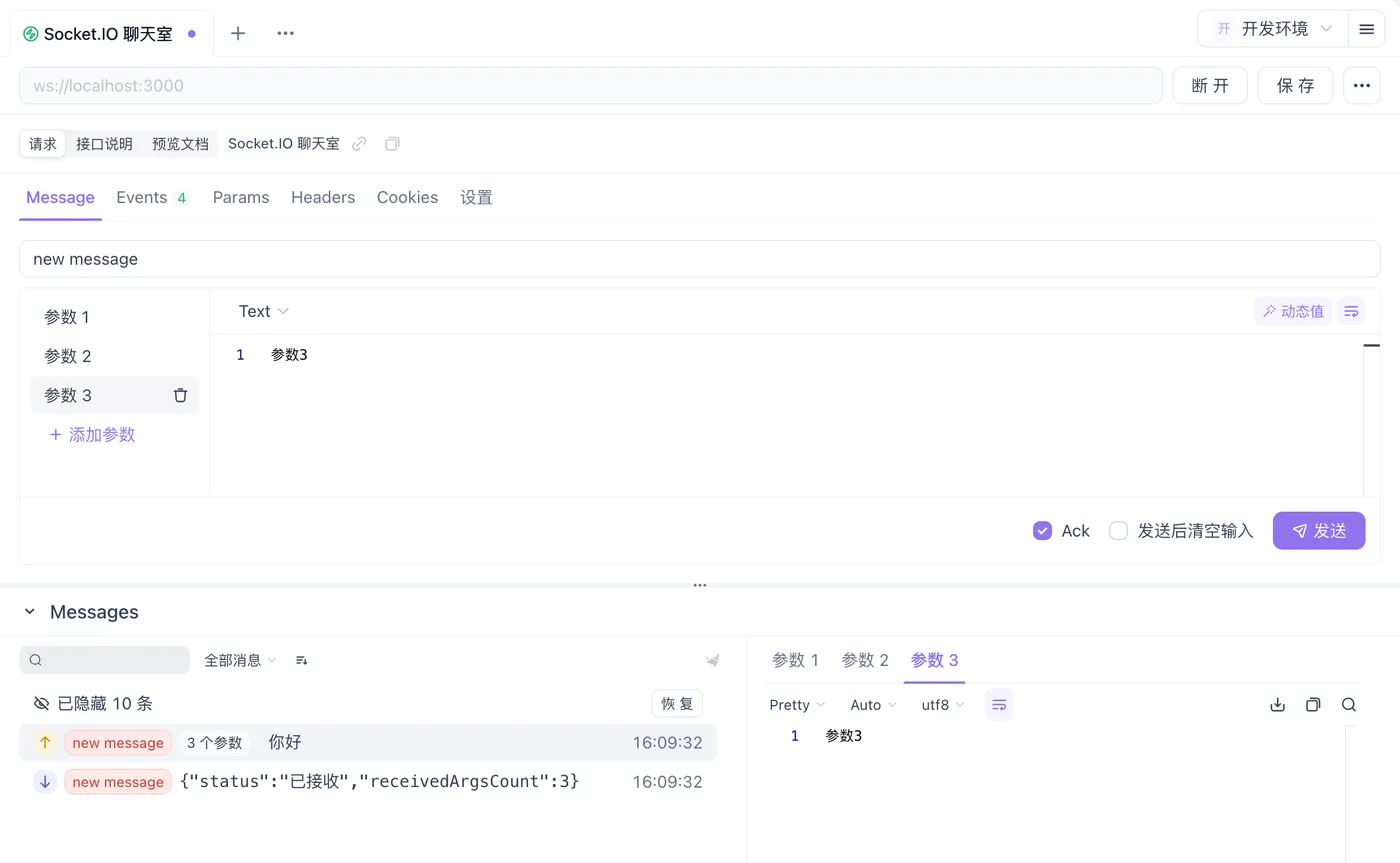The height and width of the screenshot is (863, 1400).
Task: Copy link icon beside Socket.IO 聊天室 name
Action: click(359, 144)
